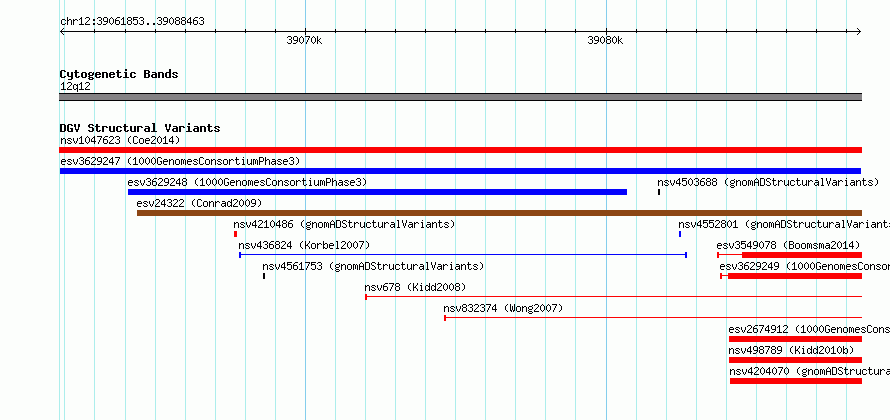This screenshot has width=890, height=420.
Task: Click the chr12:39061853..39088463 coordinate label
Action: [132, 22]
